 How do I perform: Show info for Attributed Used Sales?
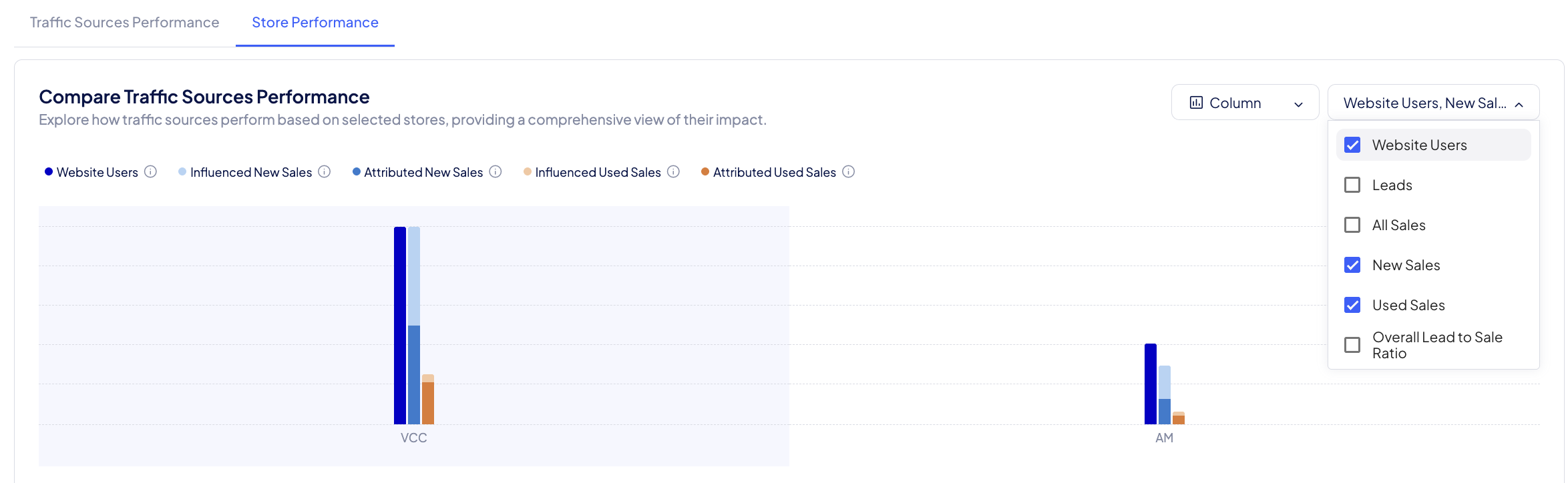849,172
